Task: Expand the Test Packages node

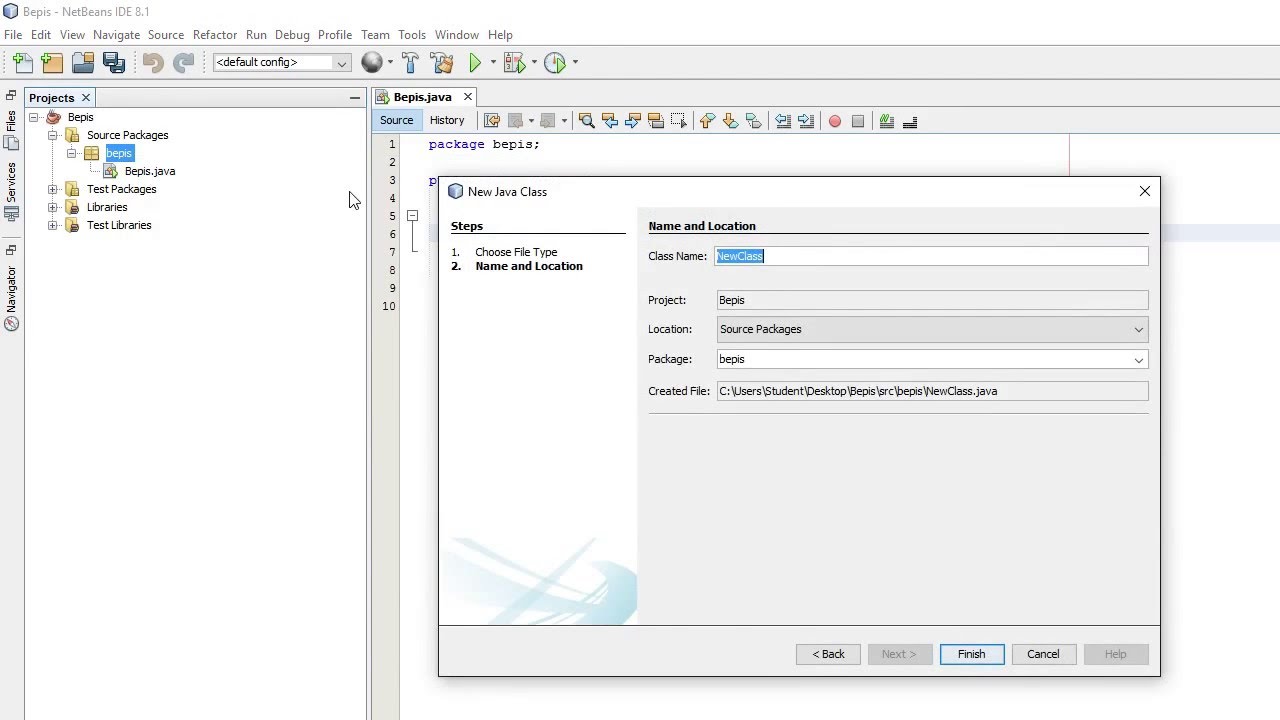Action: (x=53, y=189)
